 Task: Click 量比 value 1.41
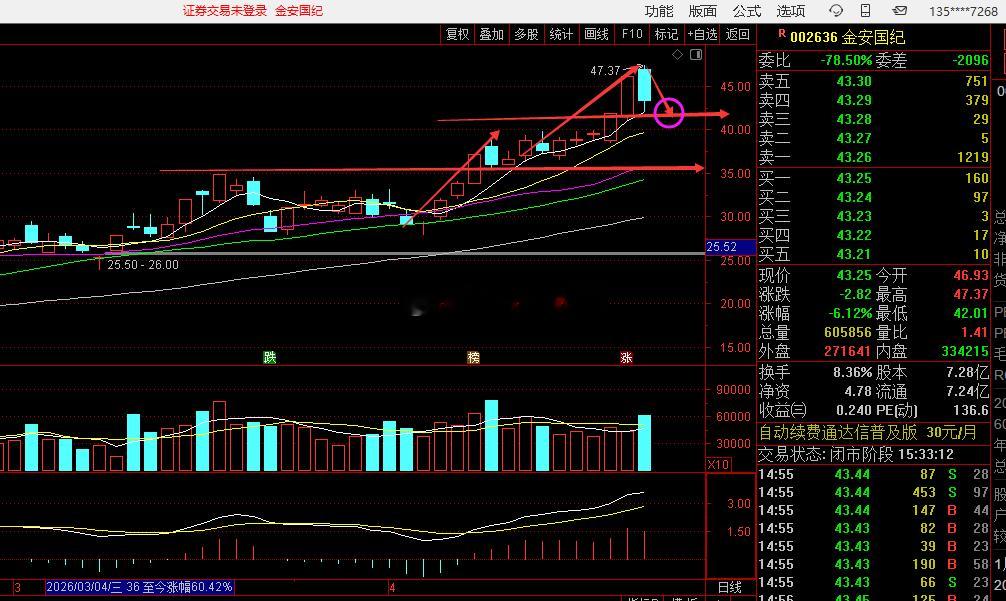[x=975, y=332]
